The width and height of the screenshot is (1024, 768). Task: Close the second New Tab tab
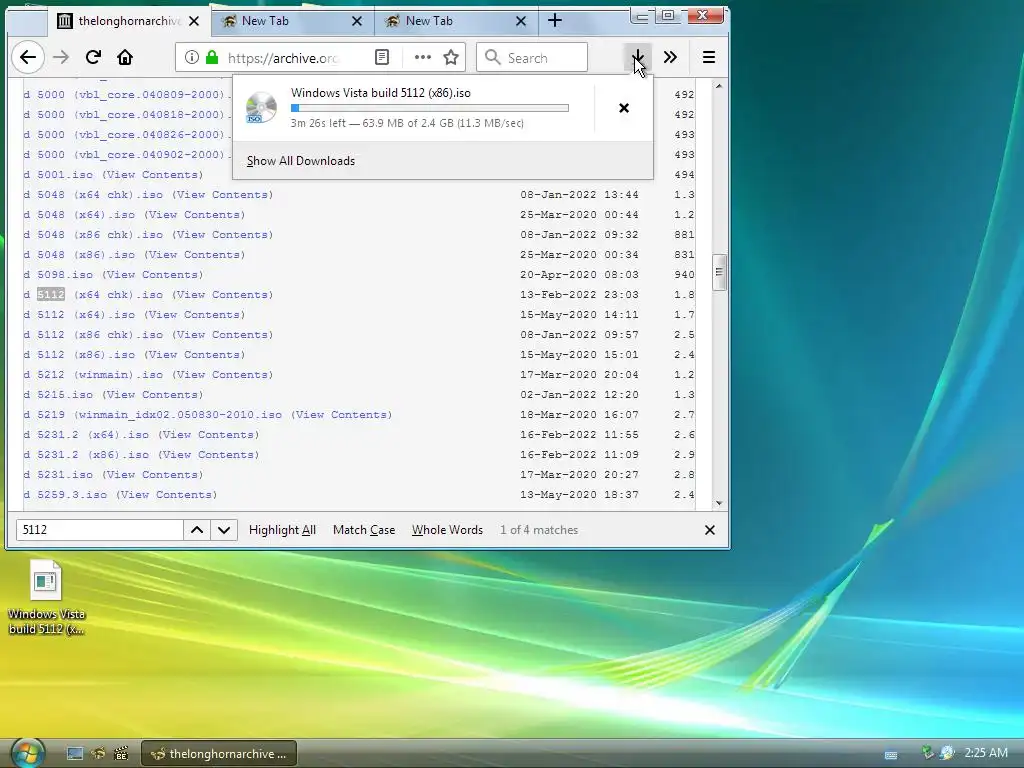[357, 21]
